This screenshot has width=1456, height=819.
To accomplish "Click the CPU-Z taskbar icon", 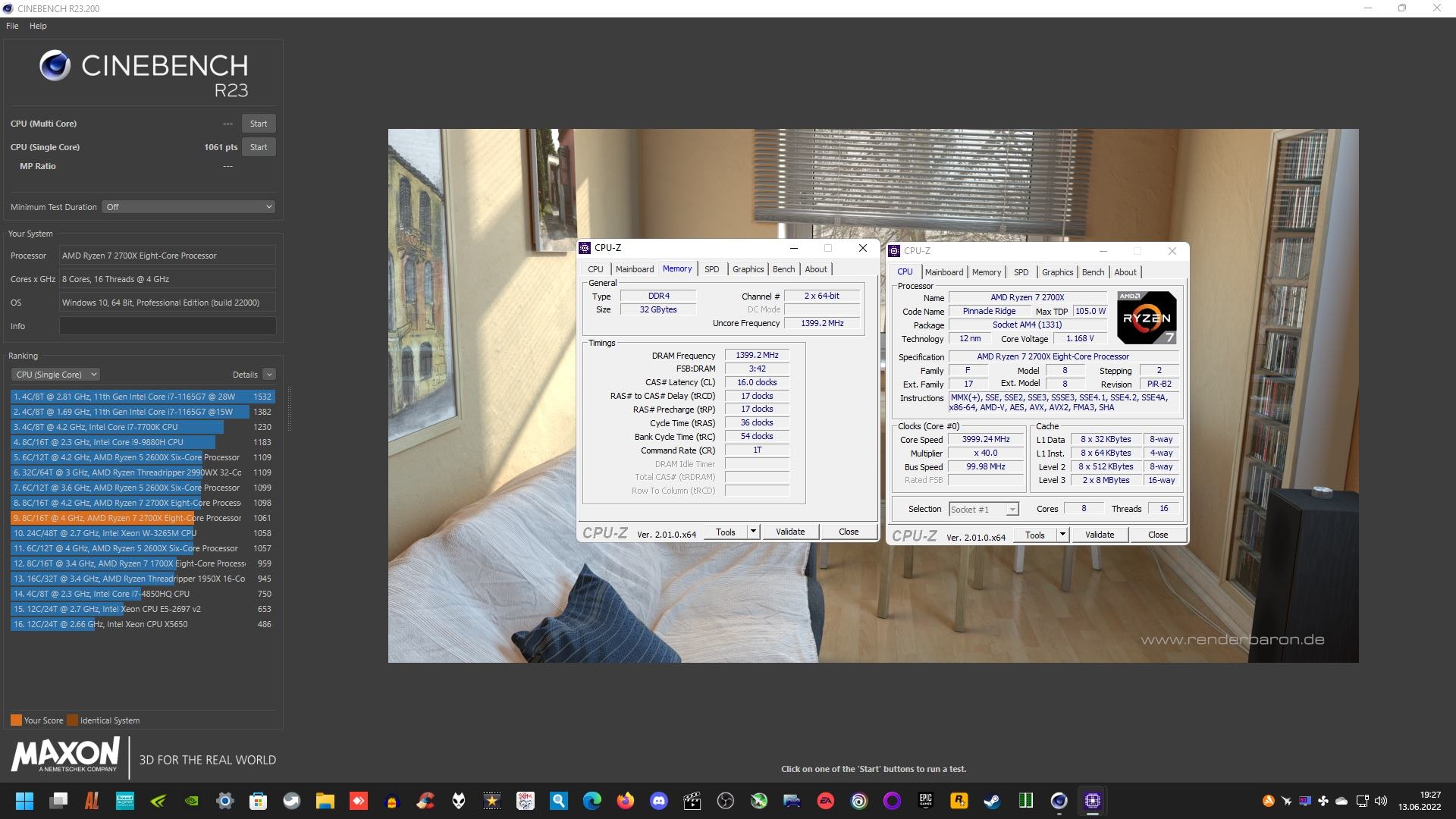I will pyautogui.click(x=1092, y=801).
